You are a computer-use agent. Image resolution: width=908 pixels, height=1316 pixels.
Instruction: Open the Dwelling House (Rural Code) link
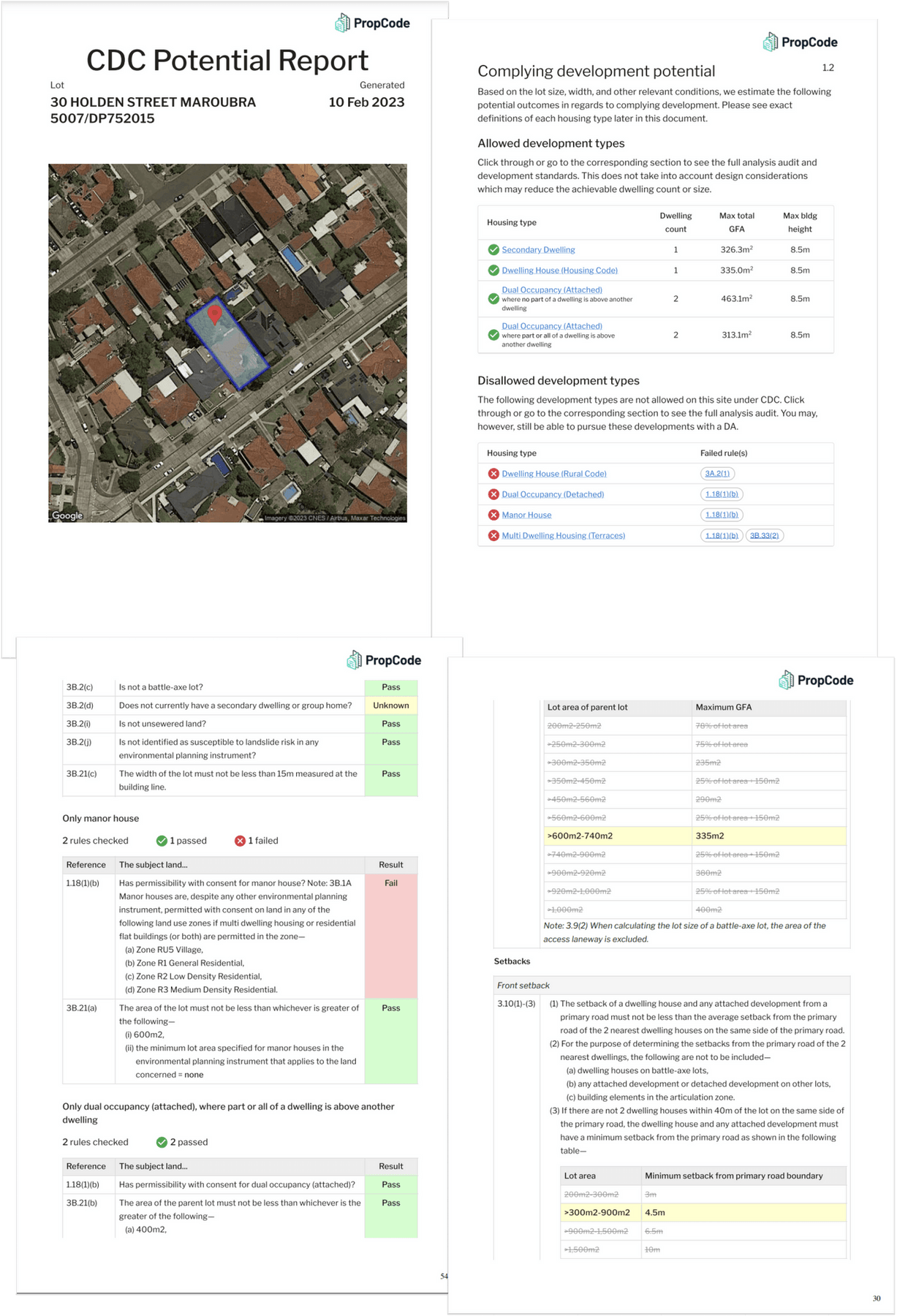tap(554, 474)
